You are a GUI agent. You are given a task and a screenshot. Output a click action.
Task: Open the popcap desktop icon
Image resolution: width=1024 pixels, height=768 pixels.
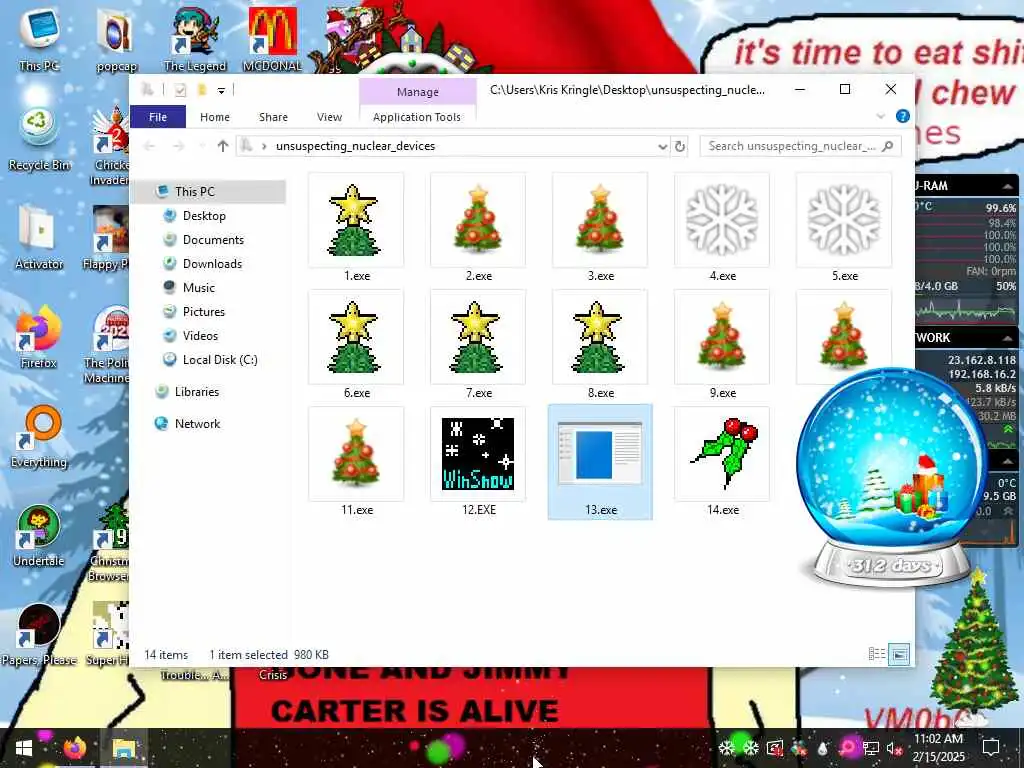[x=116, y=40]
